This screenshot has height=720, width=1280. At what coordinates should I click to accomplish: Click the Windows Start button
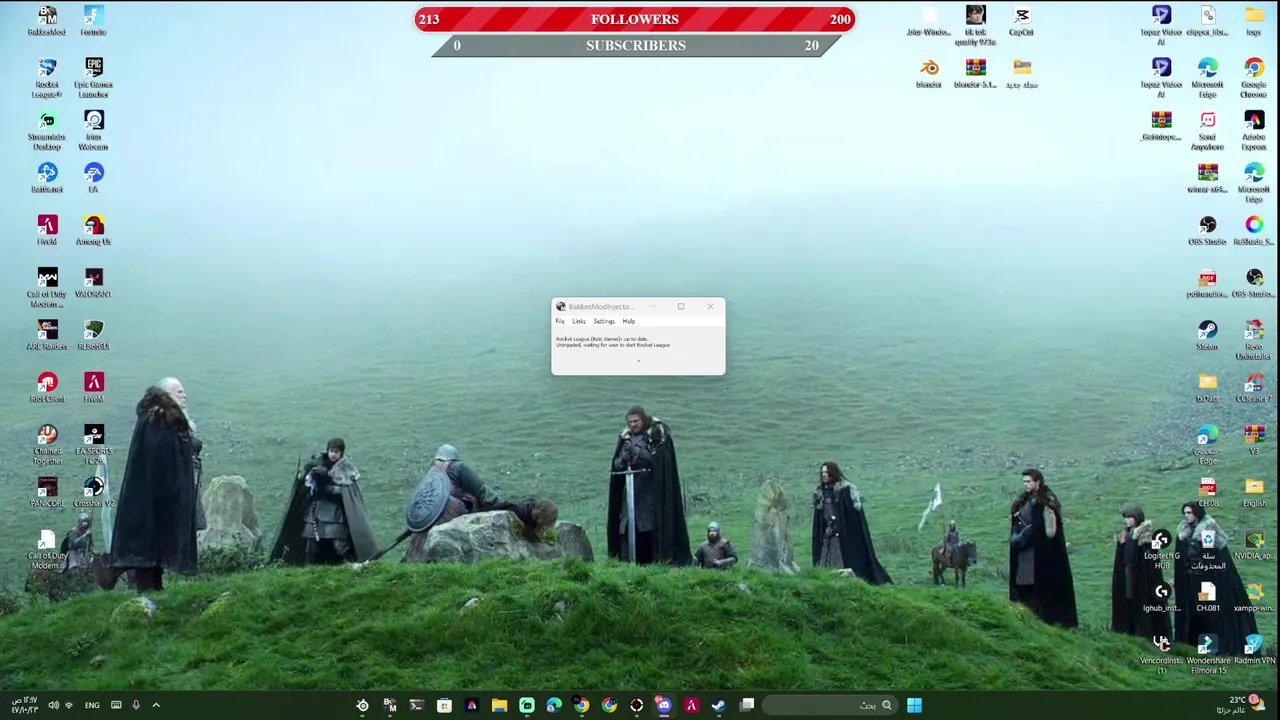(x=914, y=705)
